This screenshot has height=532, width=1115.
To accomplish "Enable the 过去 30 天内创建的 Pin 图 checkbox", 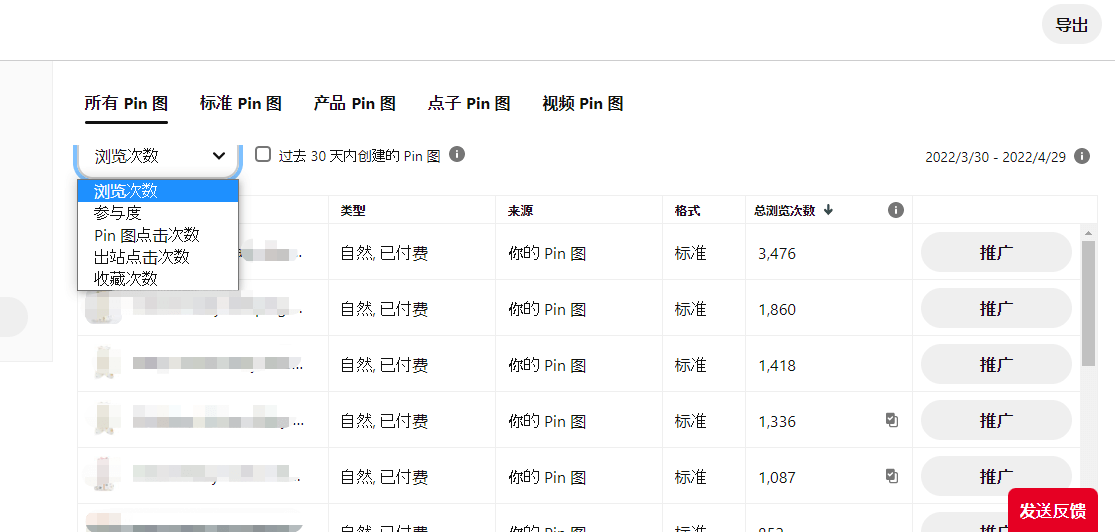I will click(x=263, y=154).
